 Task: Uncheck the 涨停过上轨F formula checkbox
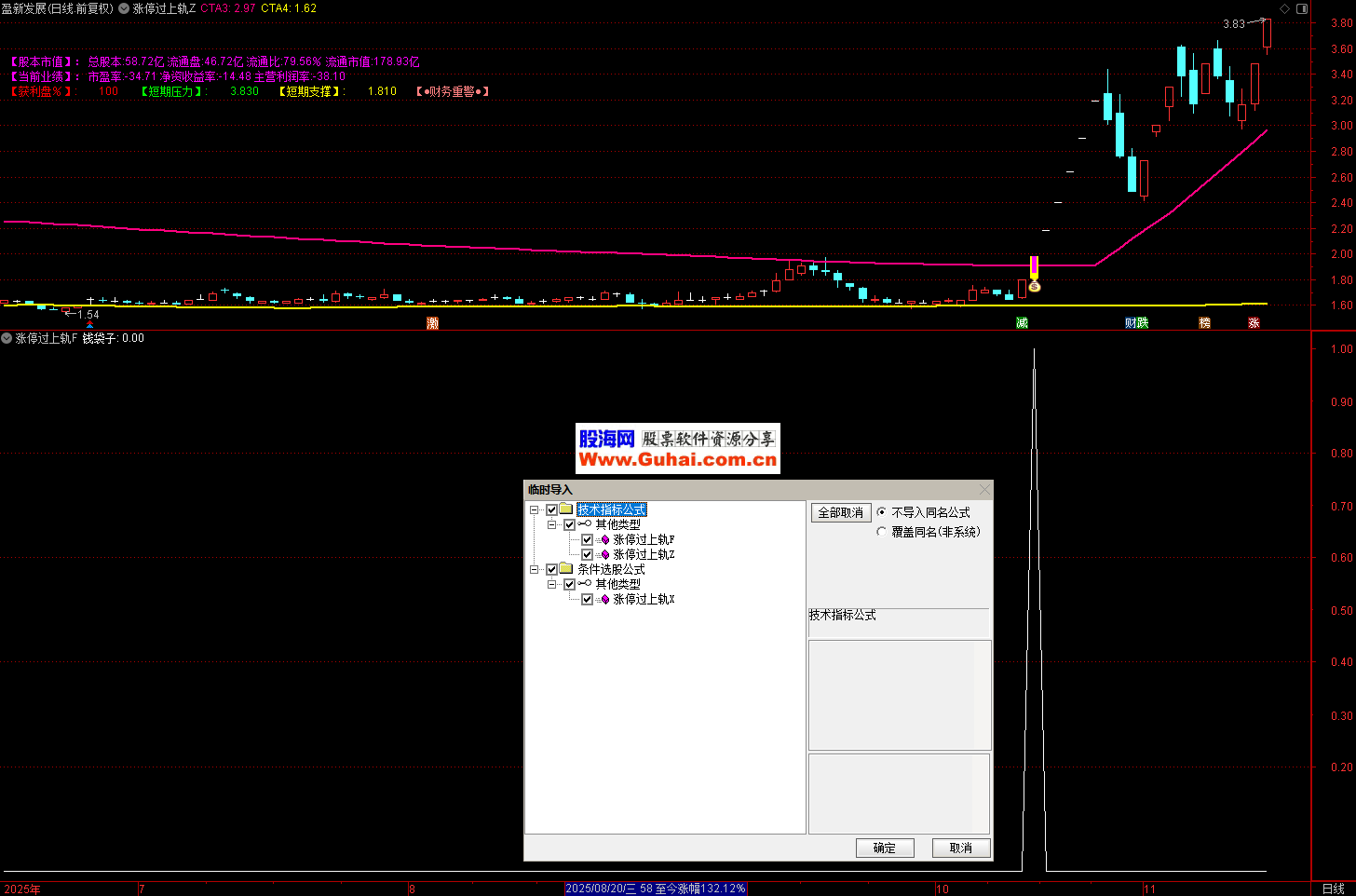click(587, 540)
